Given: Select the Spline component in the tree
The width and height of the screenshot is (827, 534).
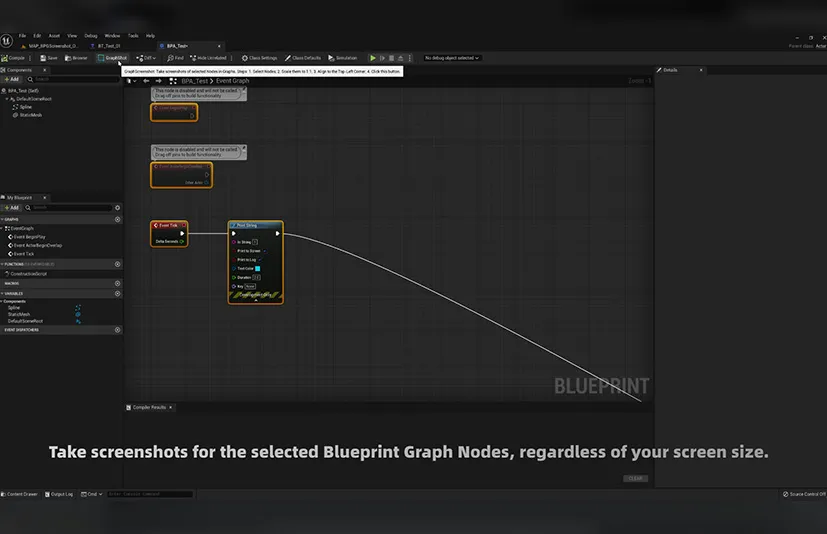Looking at the screenshot, I should [x=22, y=107].
